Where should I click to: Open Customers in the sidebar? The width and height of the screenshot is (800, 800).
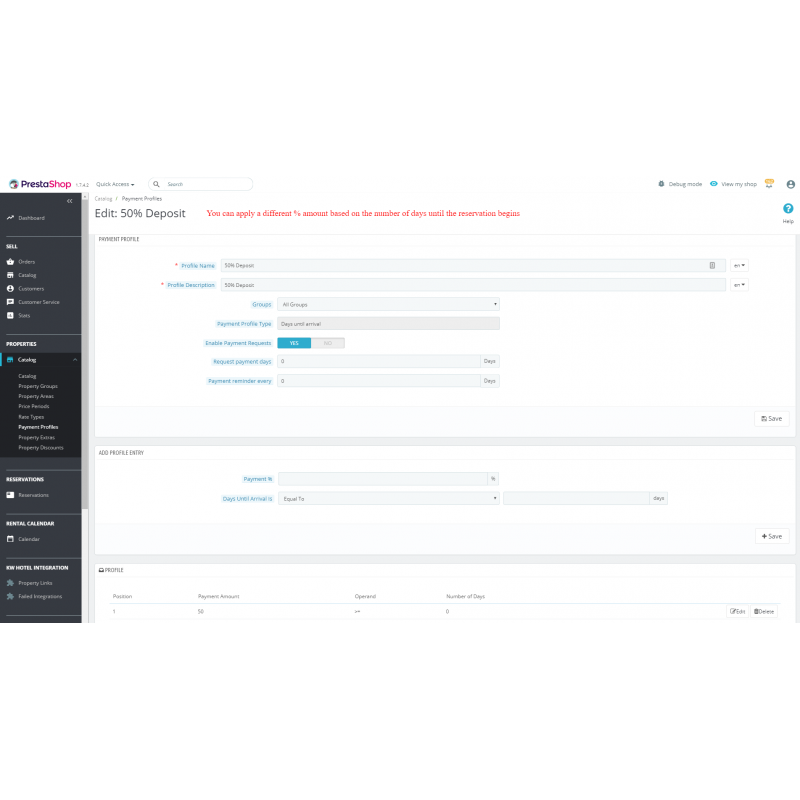(x=31, y=289)
